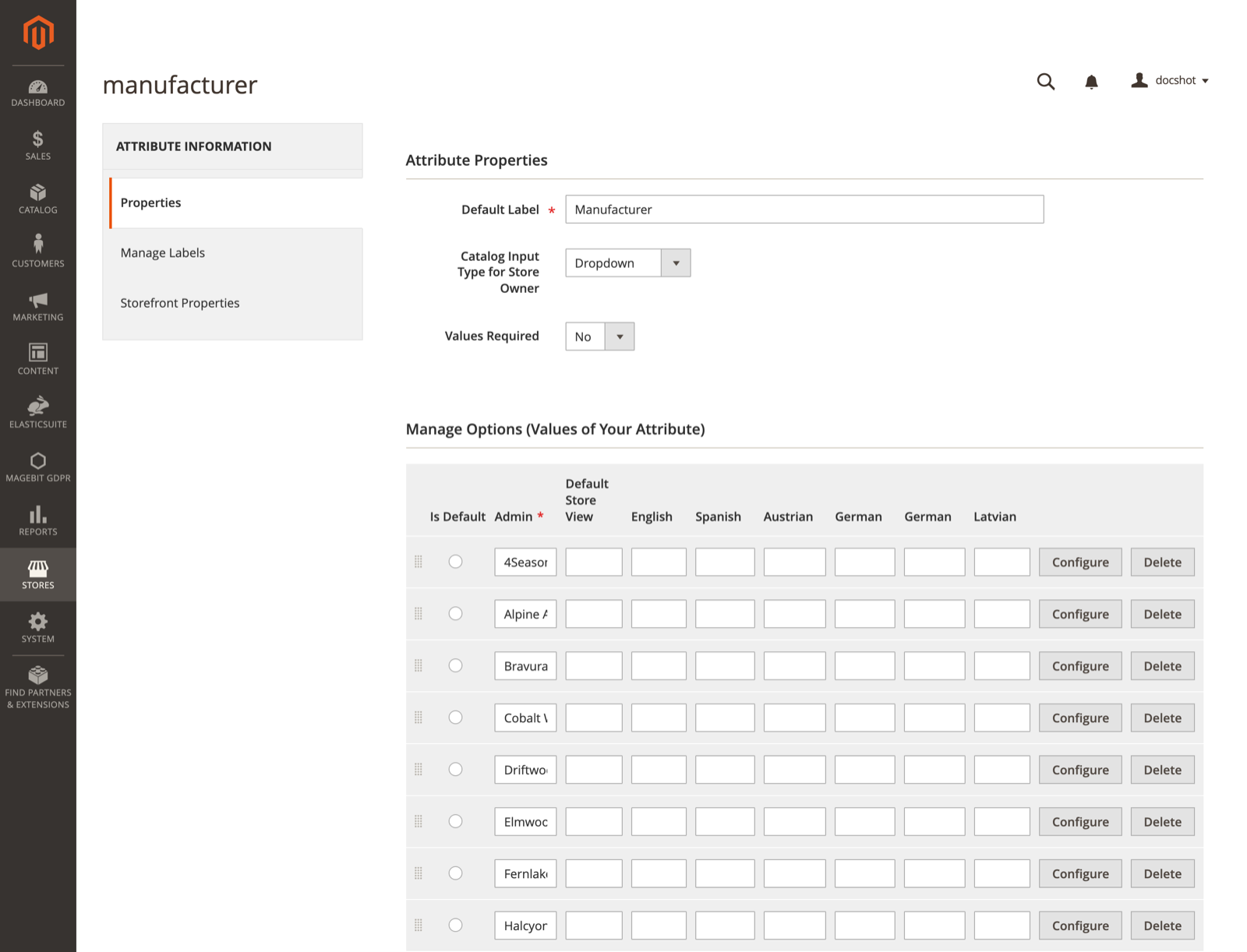Delete the Alpine option row
This screenshot has height=952, width=1247.
[x=1162, y=614]
